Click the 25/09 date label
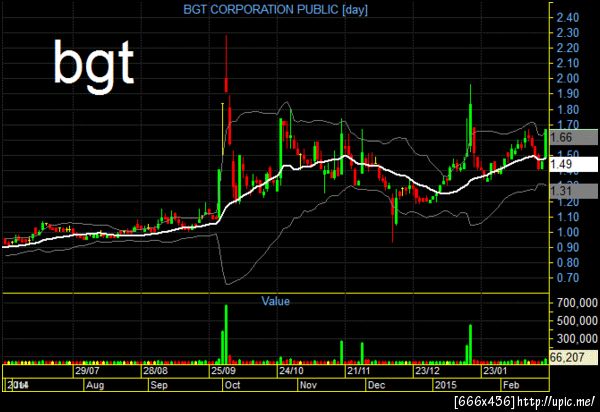Viewport: 600px width, 412px height. (x=223, y=371)
